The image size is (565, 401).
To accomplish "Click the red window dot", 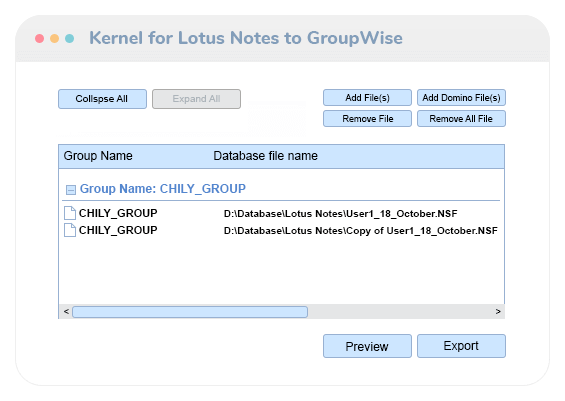I will (40, 38).
